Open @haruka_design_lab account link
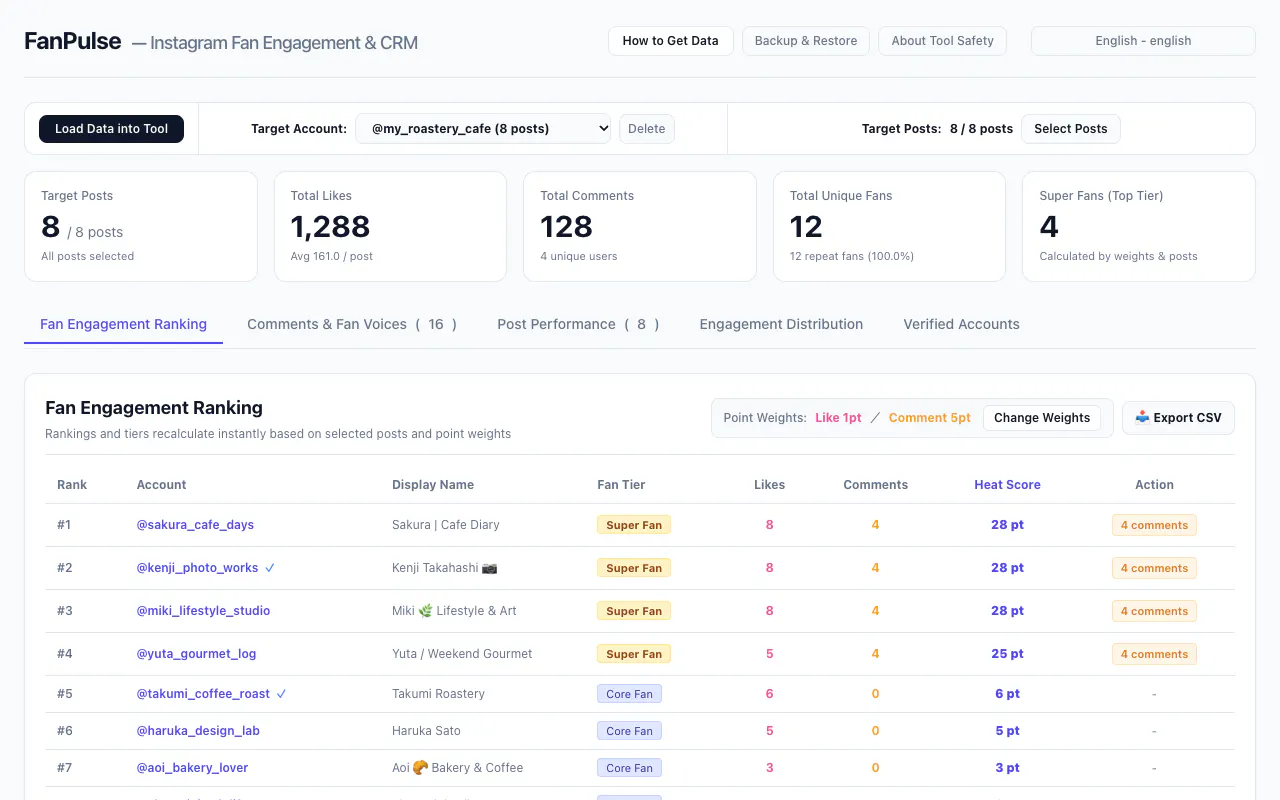The image size is (1280, 800). (x=198, y=731)
